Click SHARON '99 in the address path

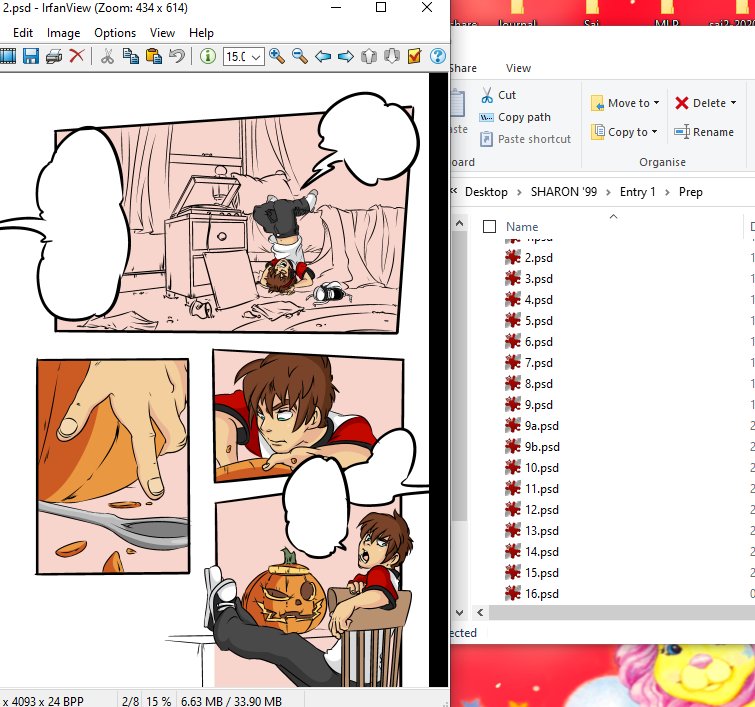tap(564, 192)
